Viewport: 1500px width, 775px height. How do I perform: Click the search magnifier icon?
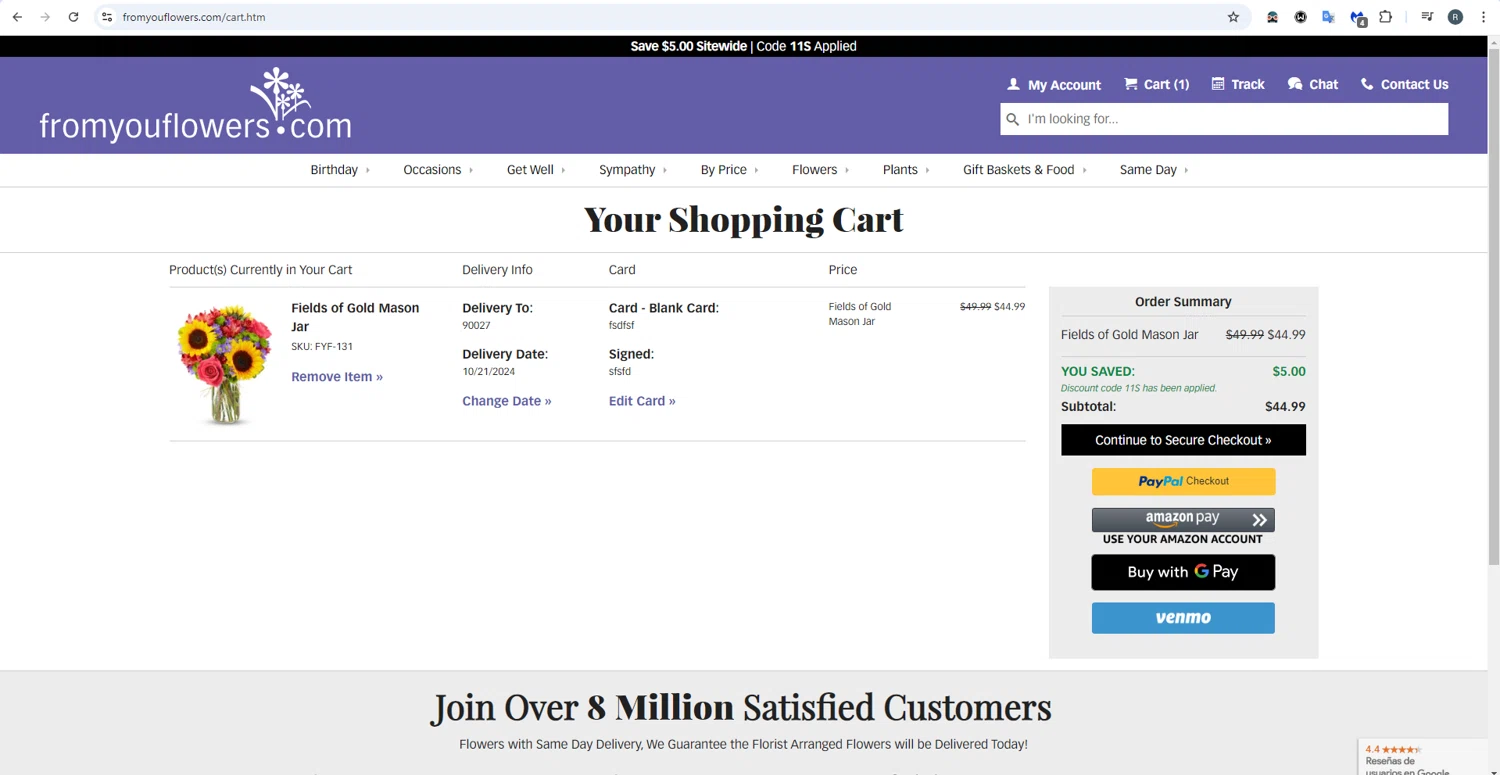click(1012, 119)
